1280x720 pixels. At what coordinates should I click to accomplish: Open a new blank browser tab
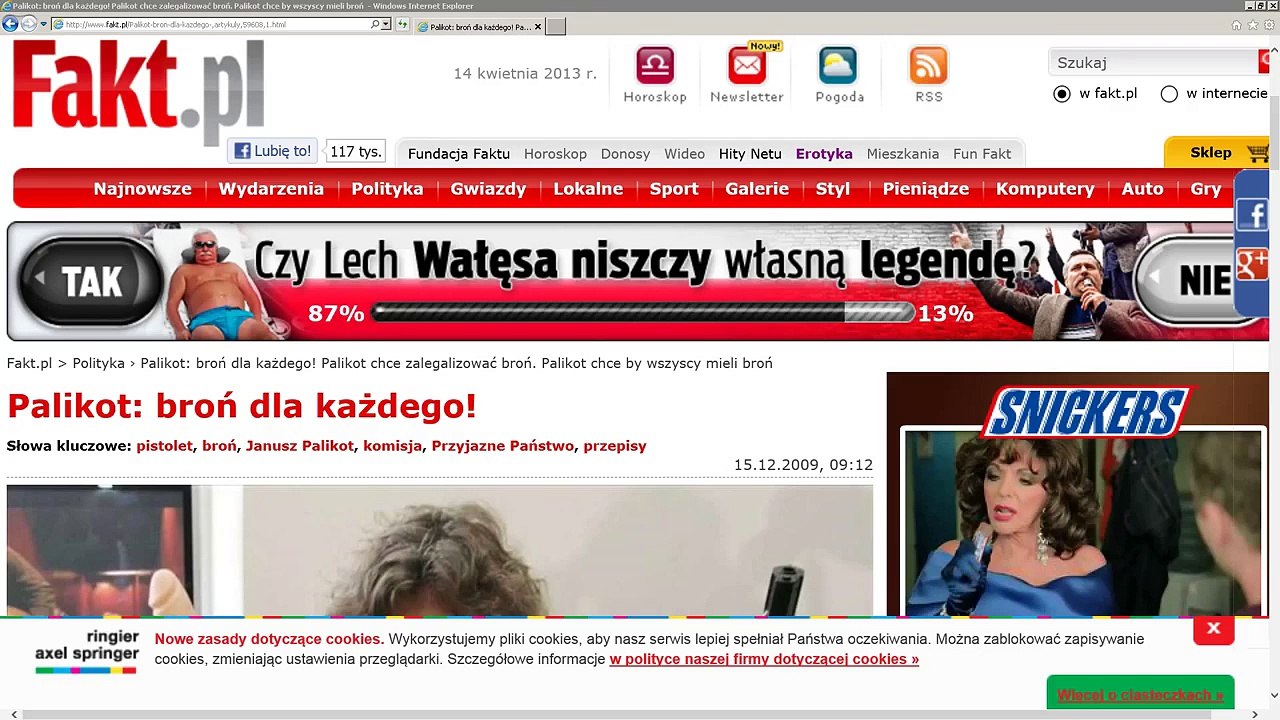(555, 27)
